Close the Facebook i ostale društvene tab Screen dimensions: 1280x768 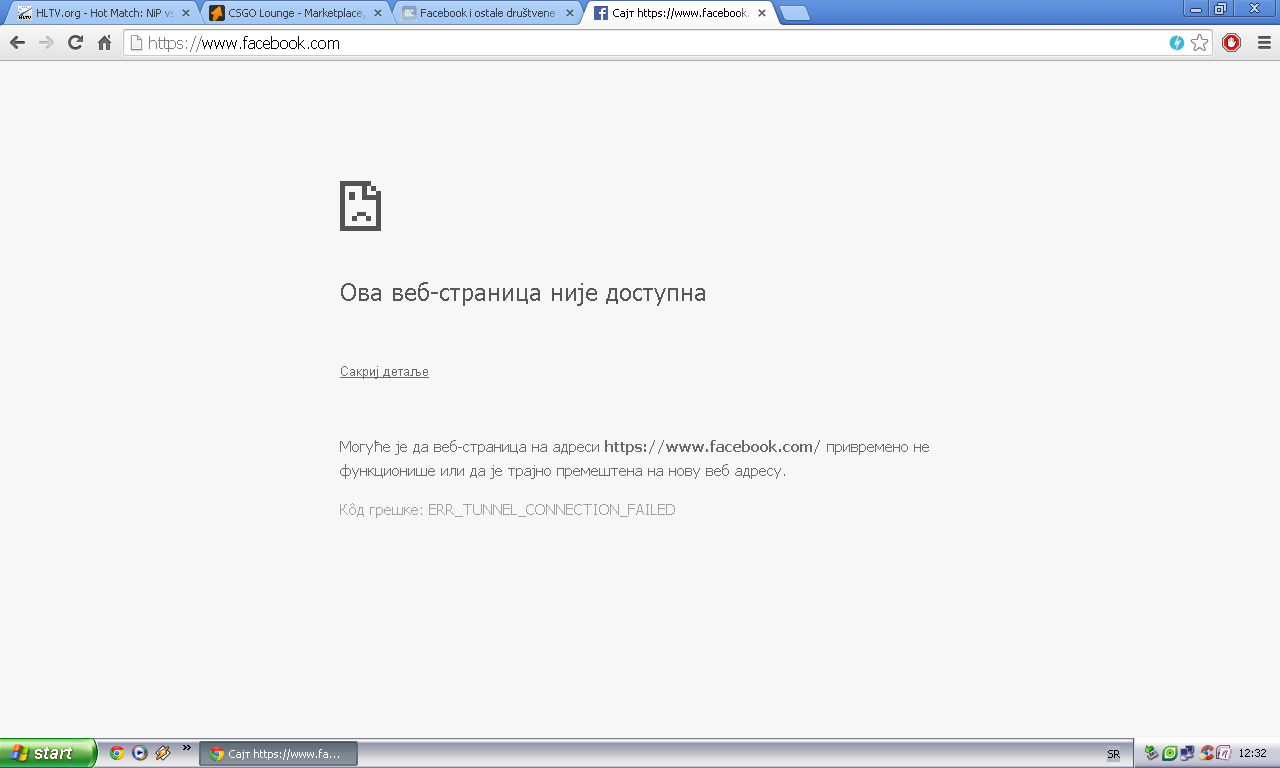coord(570,14)
